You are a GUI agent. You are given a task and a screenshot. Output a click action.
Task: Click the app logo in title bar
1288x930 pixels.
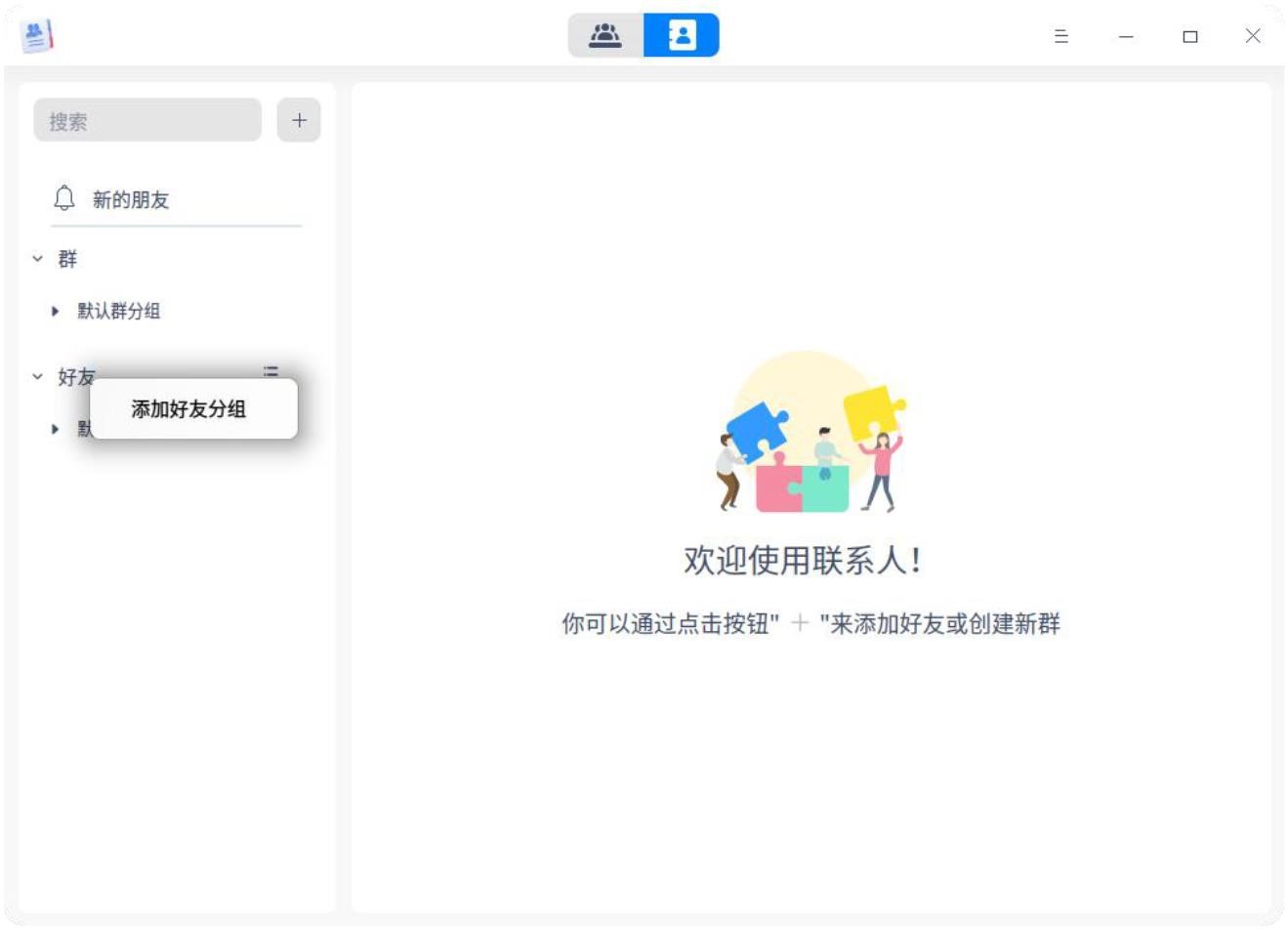[x=37, y=35]
